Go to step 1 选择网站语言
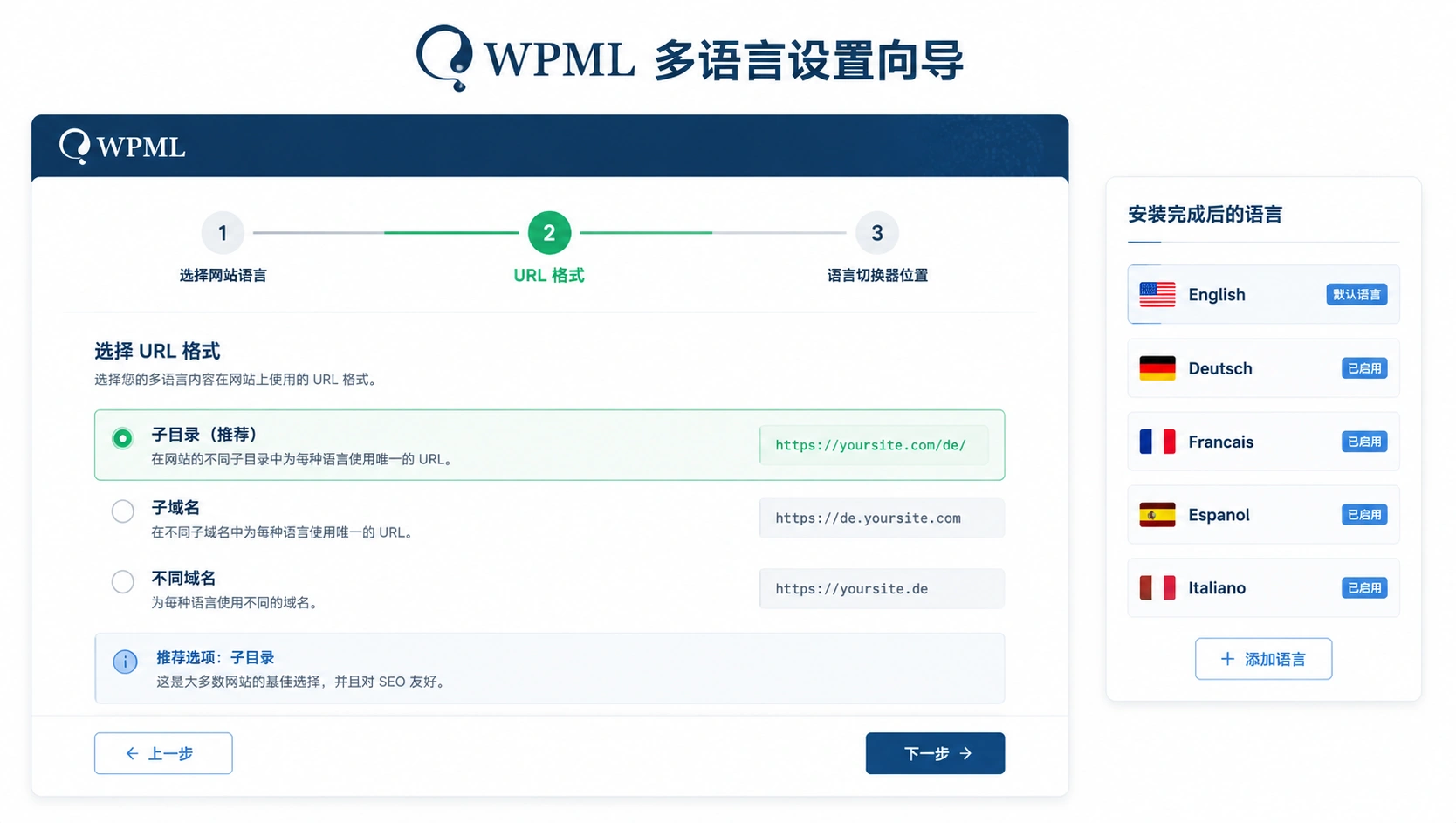This screenshot has height=823, width=1456. tap(223, 233)
